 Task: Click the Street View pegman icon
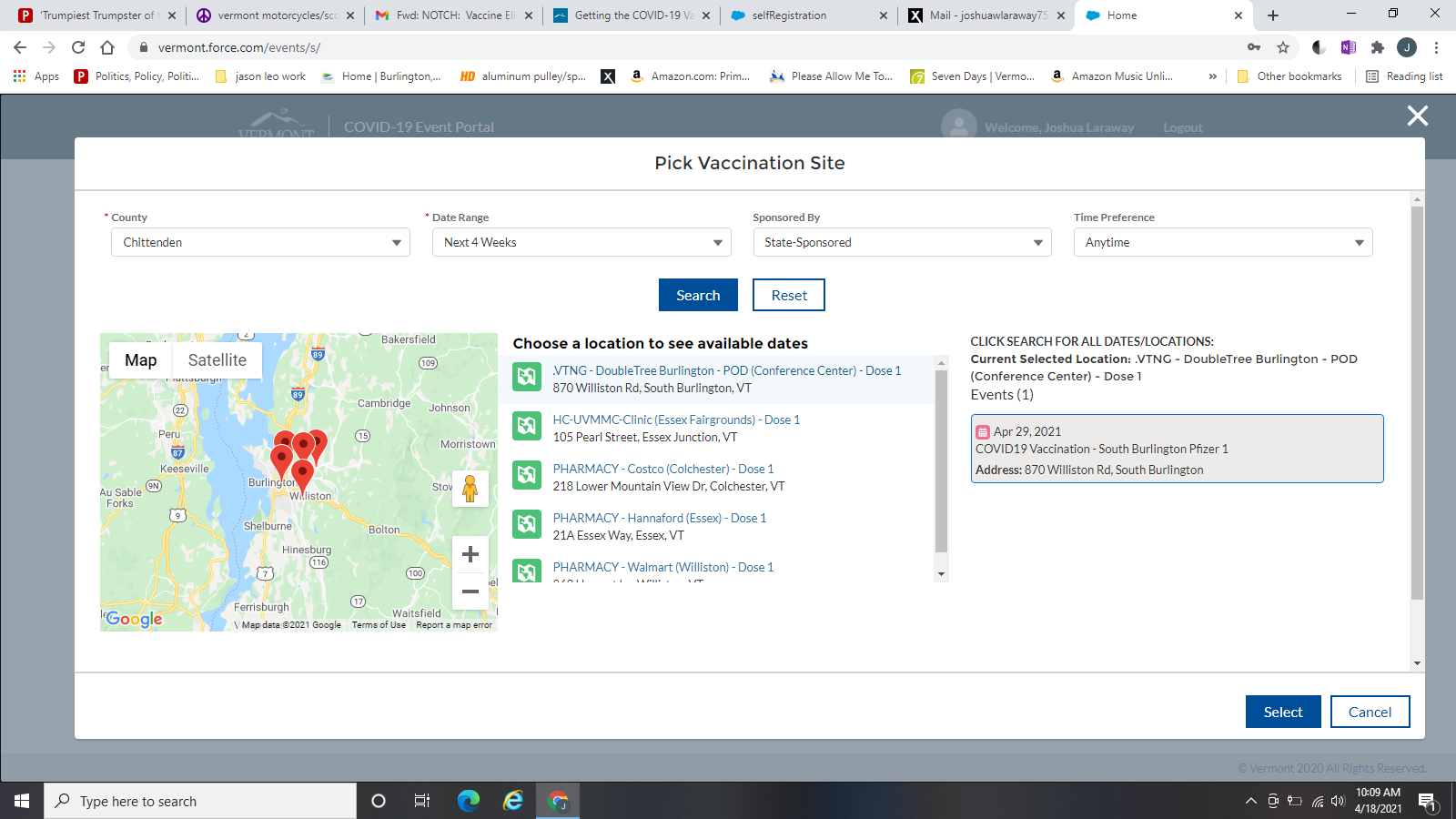coord(470,489)
